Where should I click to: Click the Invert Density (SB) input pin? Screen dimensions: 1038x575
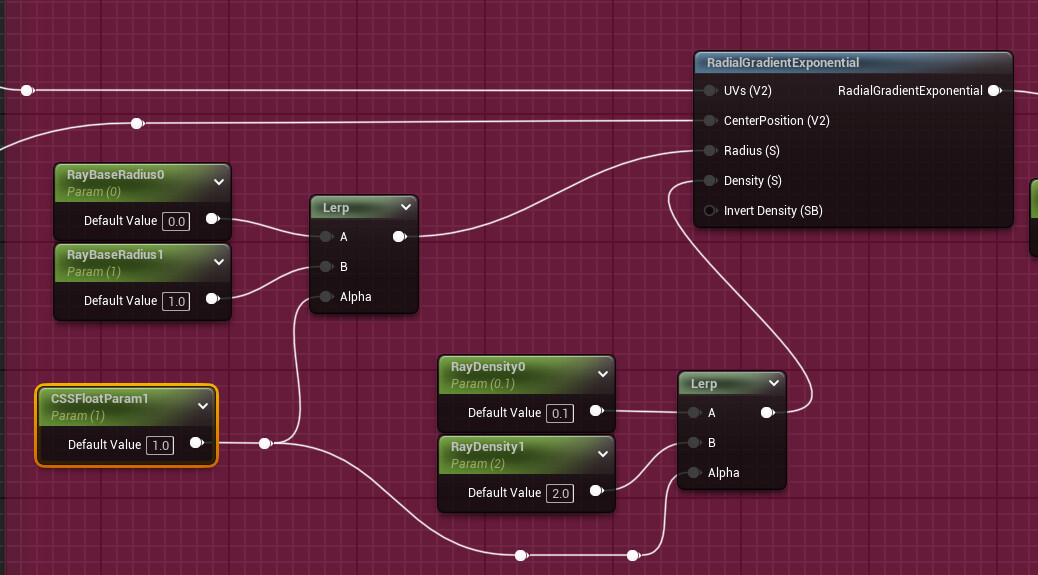(x=710, y=210)
